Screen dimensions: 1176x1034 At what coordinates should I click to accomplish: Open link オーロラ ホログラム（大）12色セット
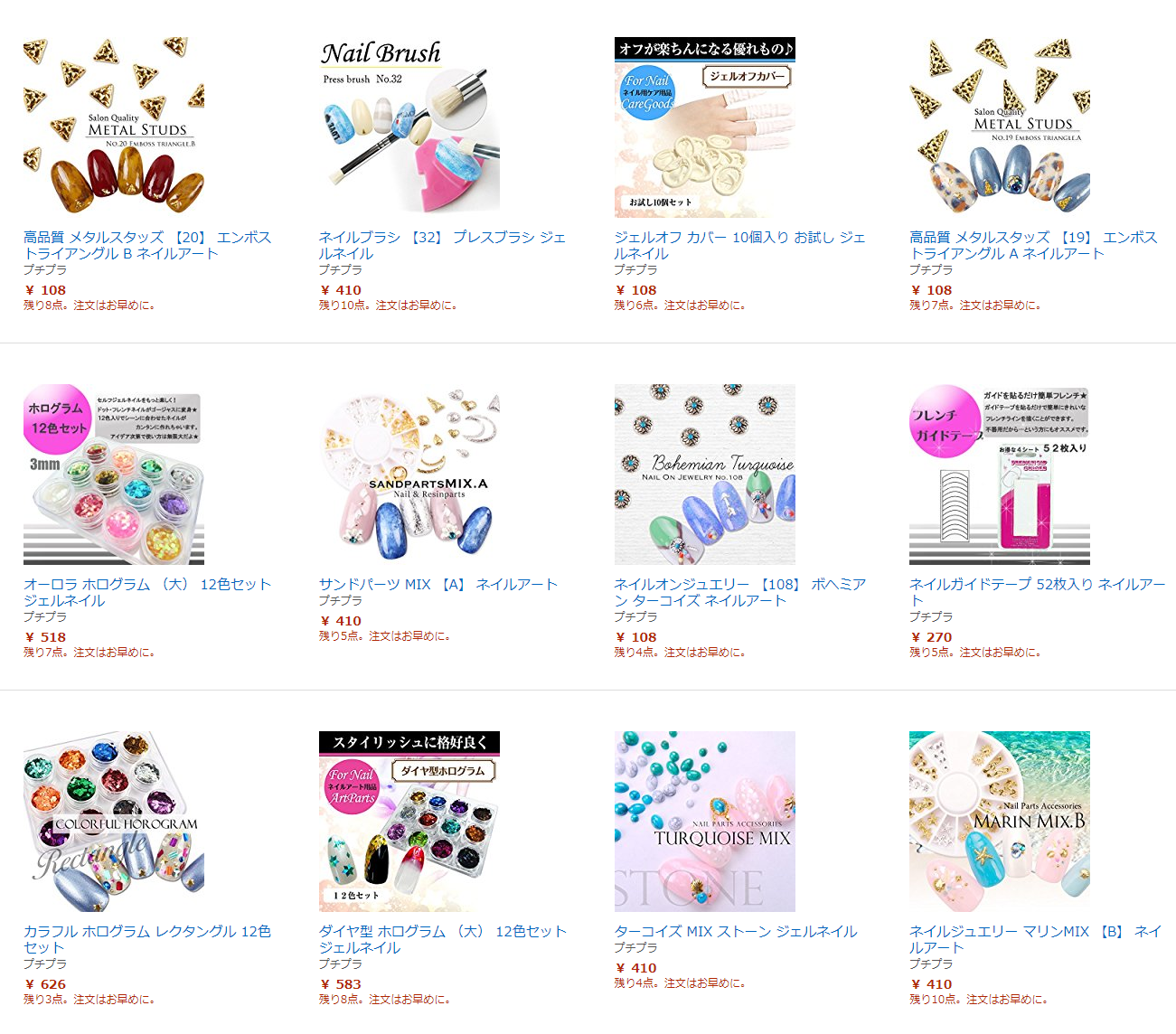click(x=147, y=592)
